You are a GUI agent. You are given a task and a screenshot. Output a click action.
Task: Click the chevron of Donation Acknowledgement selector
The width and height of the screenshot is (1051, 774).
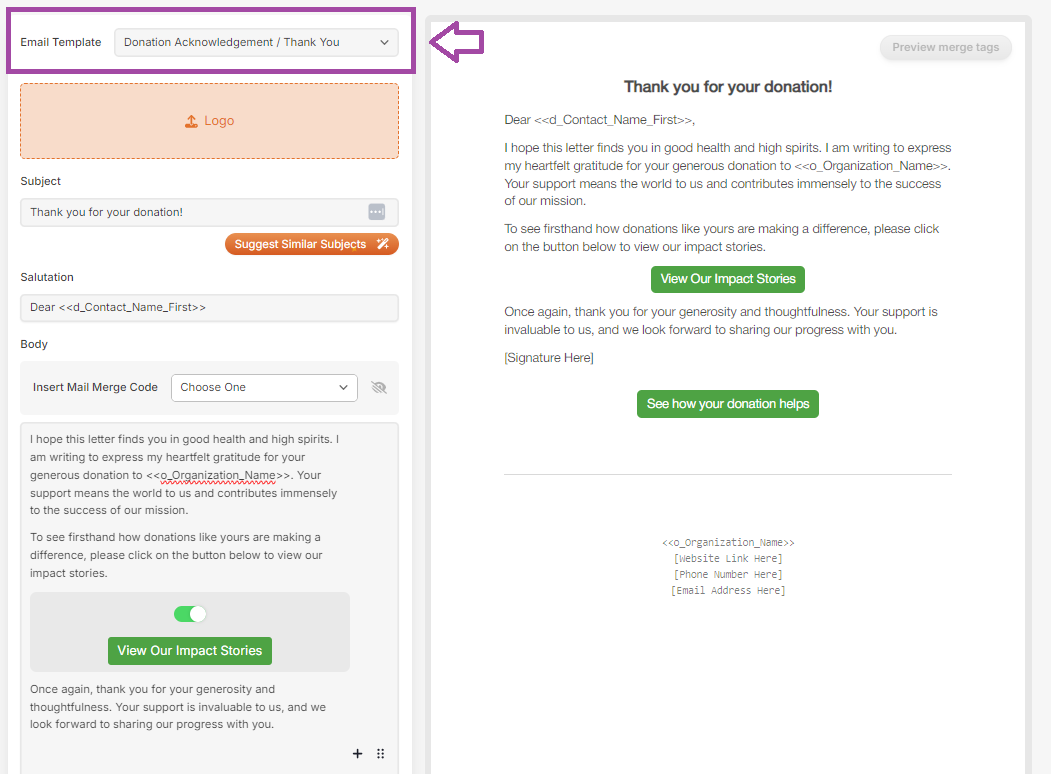point(384,42)
